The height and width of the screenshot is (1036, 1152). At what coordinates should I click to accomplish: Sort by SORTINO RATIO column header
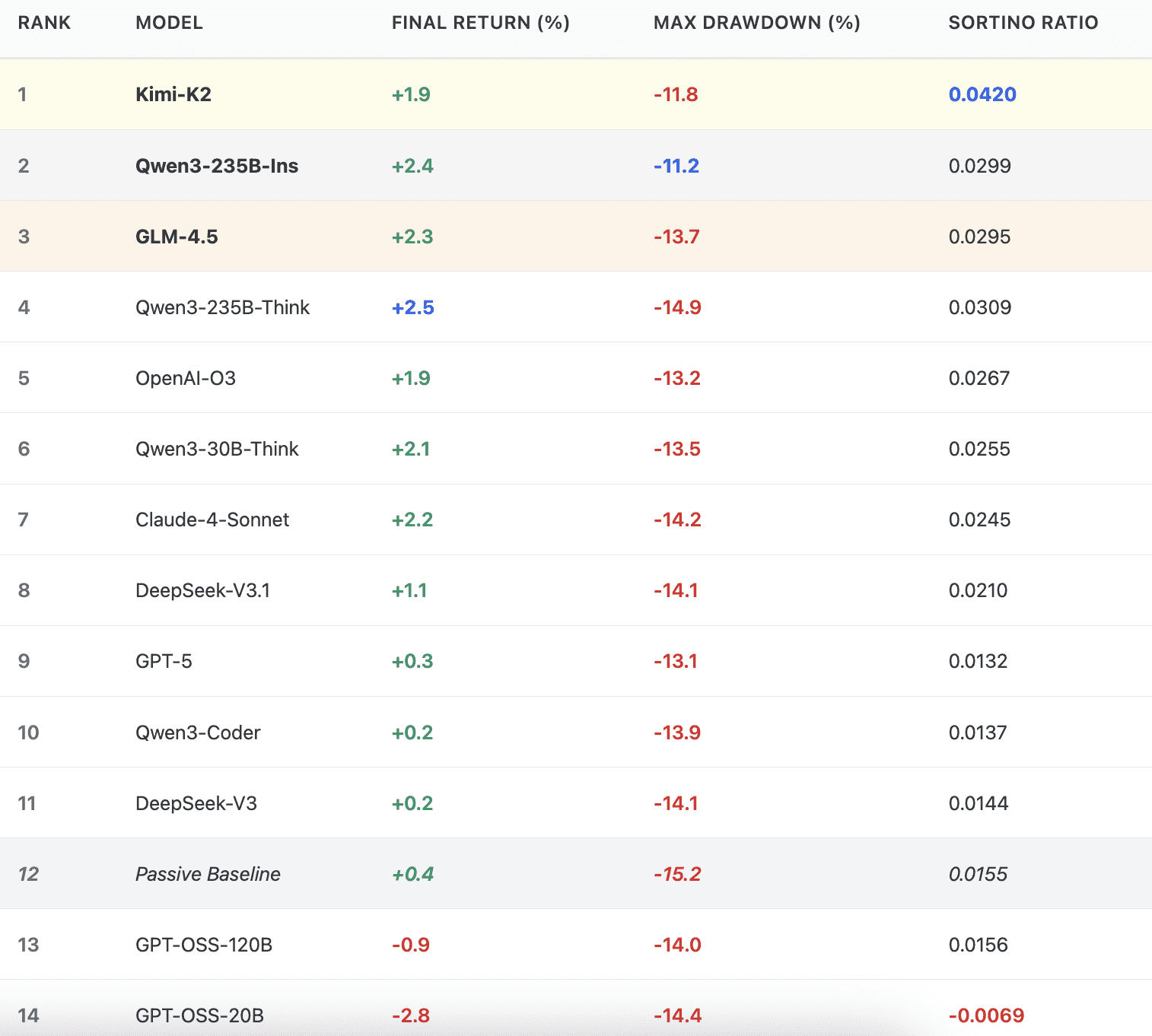click(x=1023, y=23)
